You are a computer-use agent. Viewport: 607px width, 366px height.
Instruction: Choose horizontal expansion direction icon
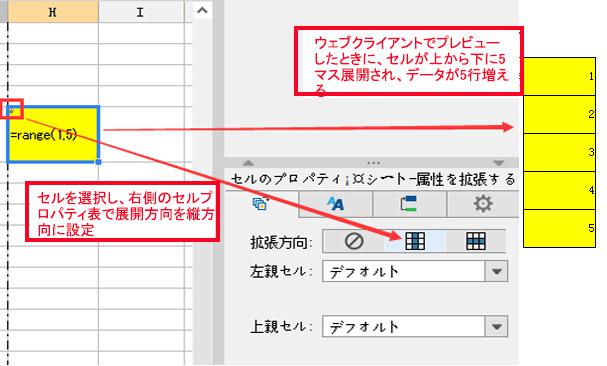[x=476, y=241]
